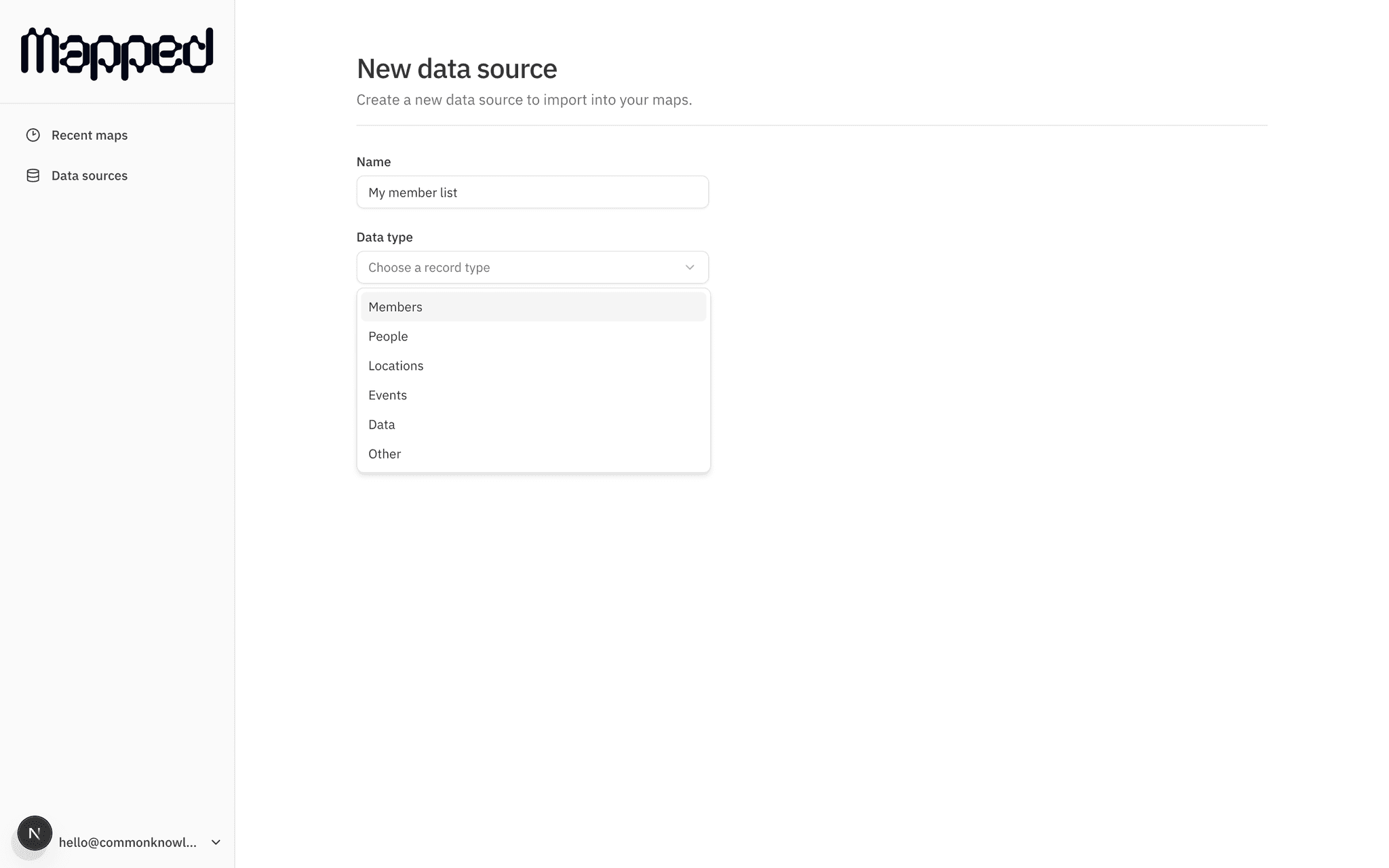Select Other from record types
Image resolution: width=1389 pixels, height=868 pixels.
385,454
